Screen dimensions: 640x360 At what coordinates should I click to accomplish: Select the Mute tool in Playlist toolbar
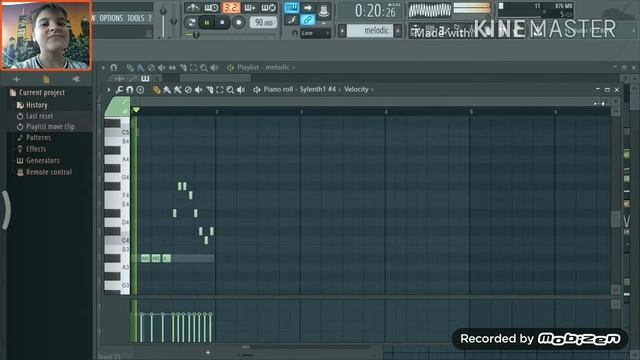tap(162, 68)
